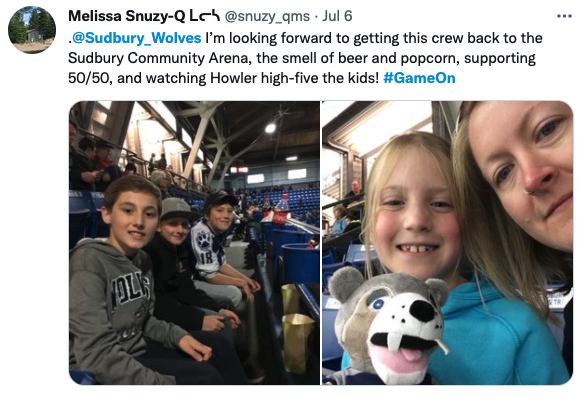587x399 pixels.
Task: Click the brown paper popcorn bag
Action: coord(297,342)
